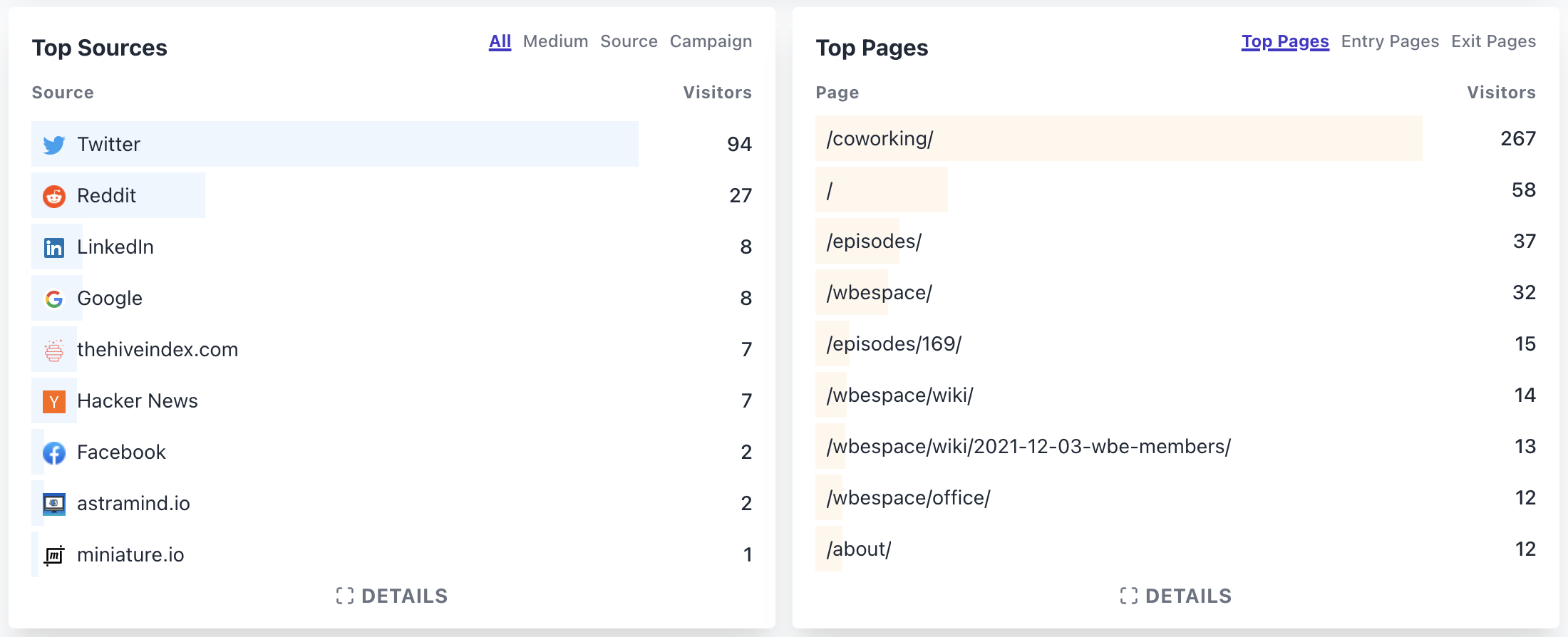Expand DETAILS under Top Pages
Viewport: 1568px width, 637px height.
[x=1176, y=596]
